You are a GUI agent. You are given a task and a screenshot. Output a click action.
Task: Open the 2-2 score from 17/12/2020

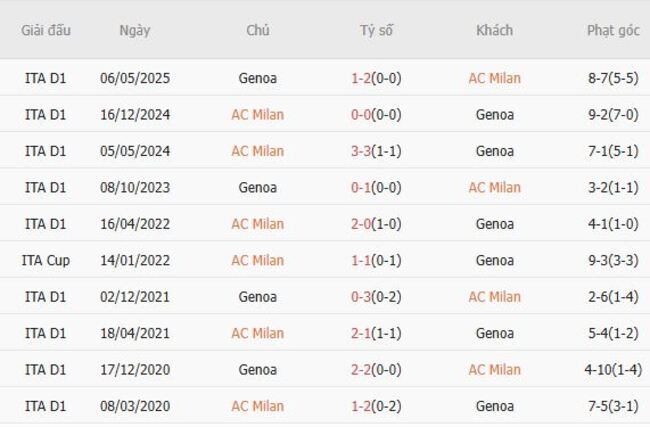coord(376,369)
